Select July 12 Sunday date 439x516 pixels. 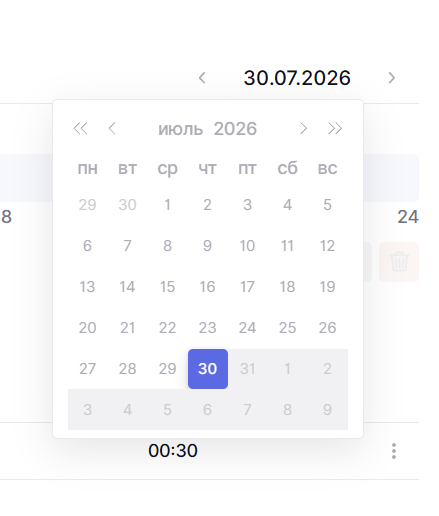(x=327, y=246)
